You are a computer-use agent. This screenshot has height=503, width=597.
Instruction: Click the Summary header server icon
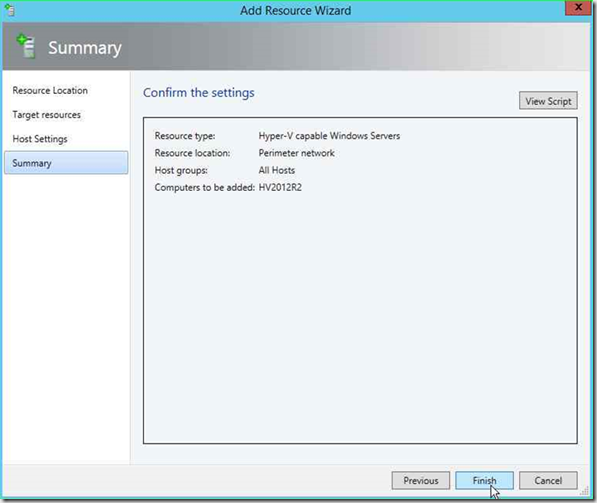[26, 46]
